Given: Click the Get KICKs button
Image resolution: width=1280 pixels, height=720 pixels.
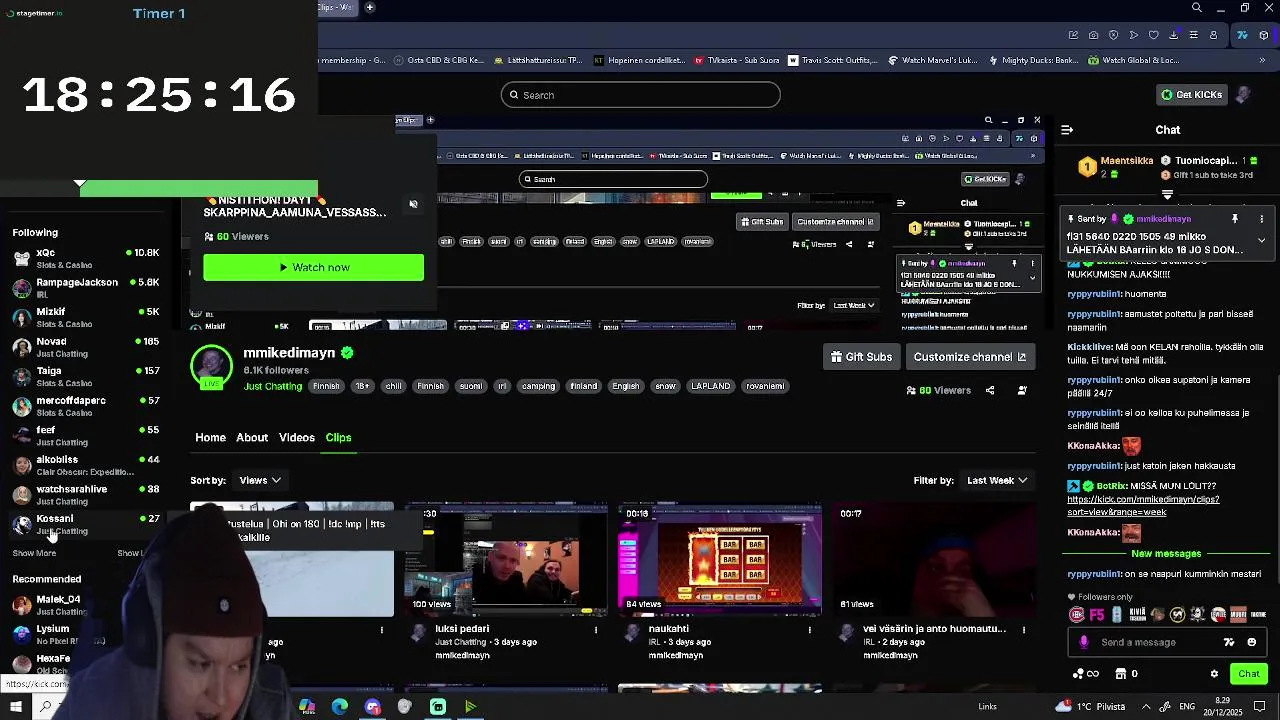Looking at the screenshot, I should (x=1191, y=95).
